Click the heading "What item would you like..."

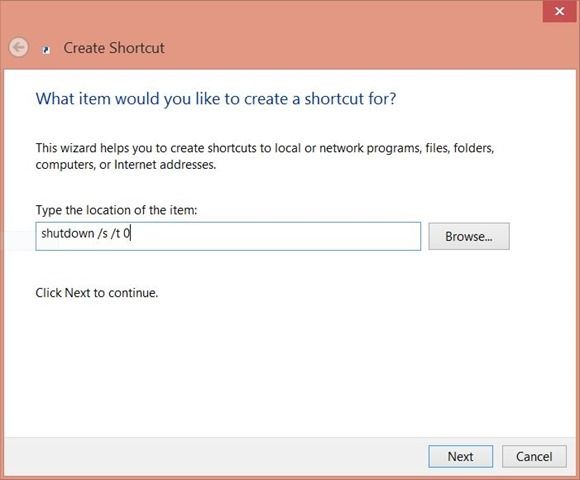[x=216, y=99]
